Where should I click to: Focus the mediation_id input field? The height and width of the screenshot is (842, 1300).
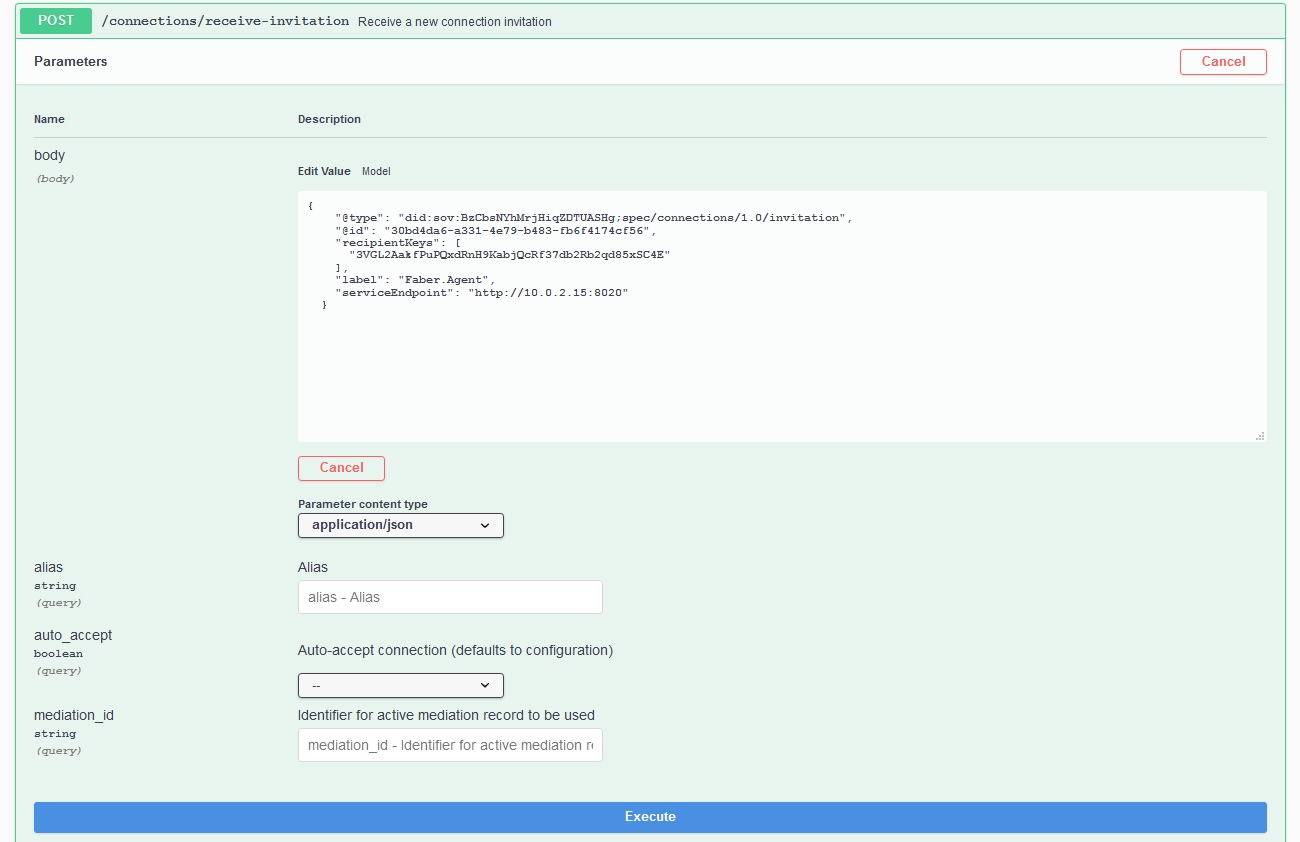click(x=449, y=744)
